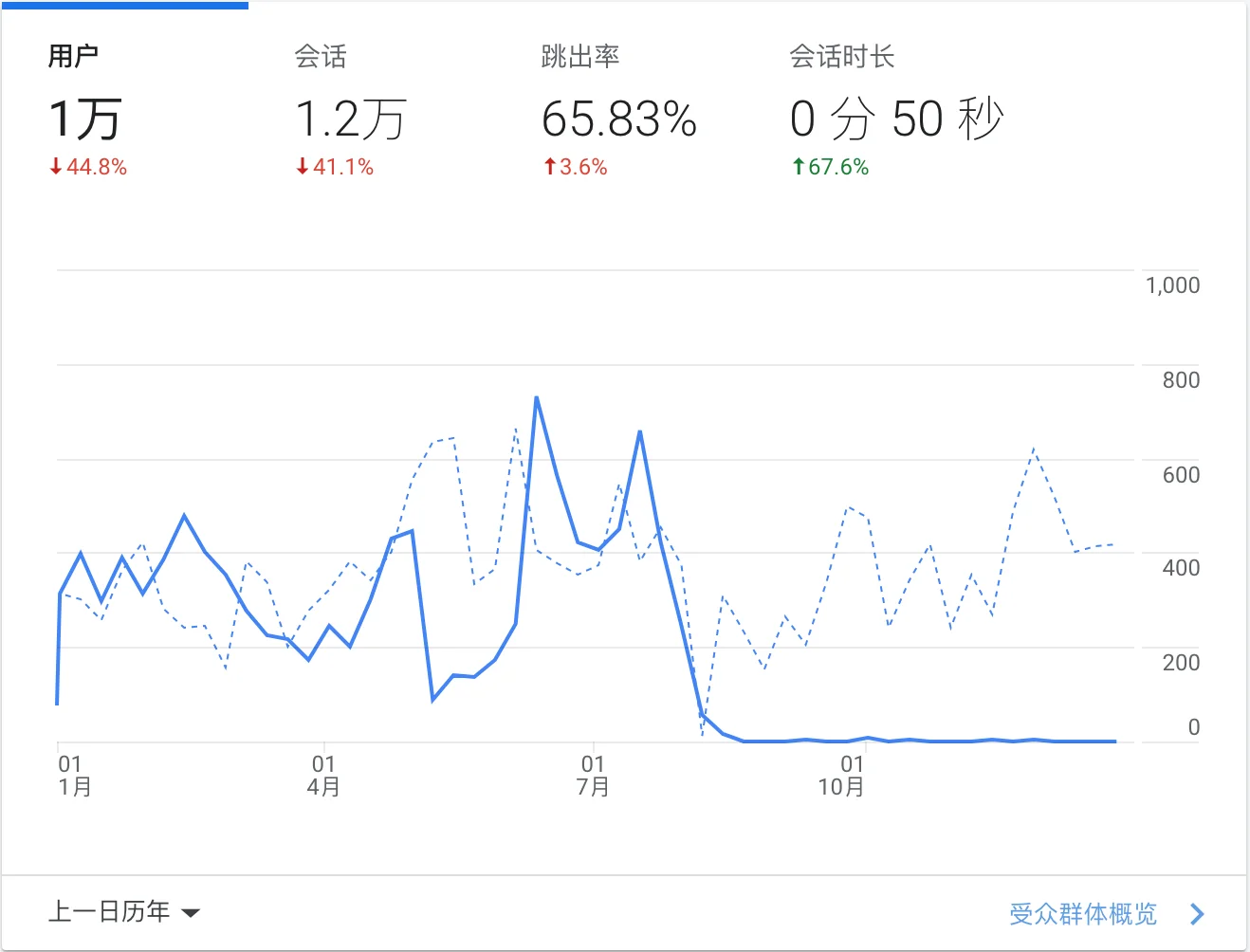Screen dimensions: 1250x952
Task: Click the 01 10月 x-axis label
Action: click(841, 776)
